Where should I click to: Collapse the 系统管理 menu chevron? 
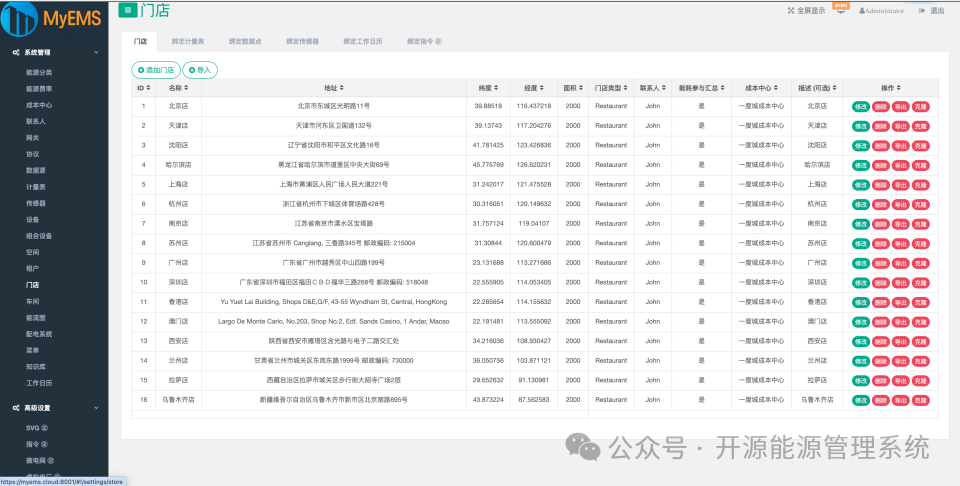96,53
